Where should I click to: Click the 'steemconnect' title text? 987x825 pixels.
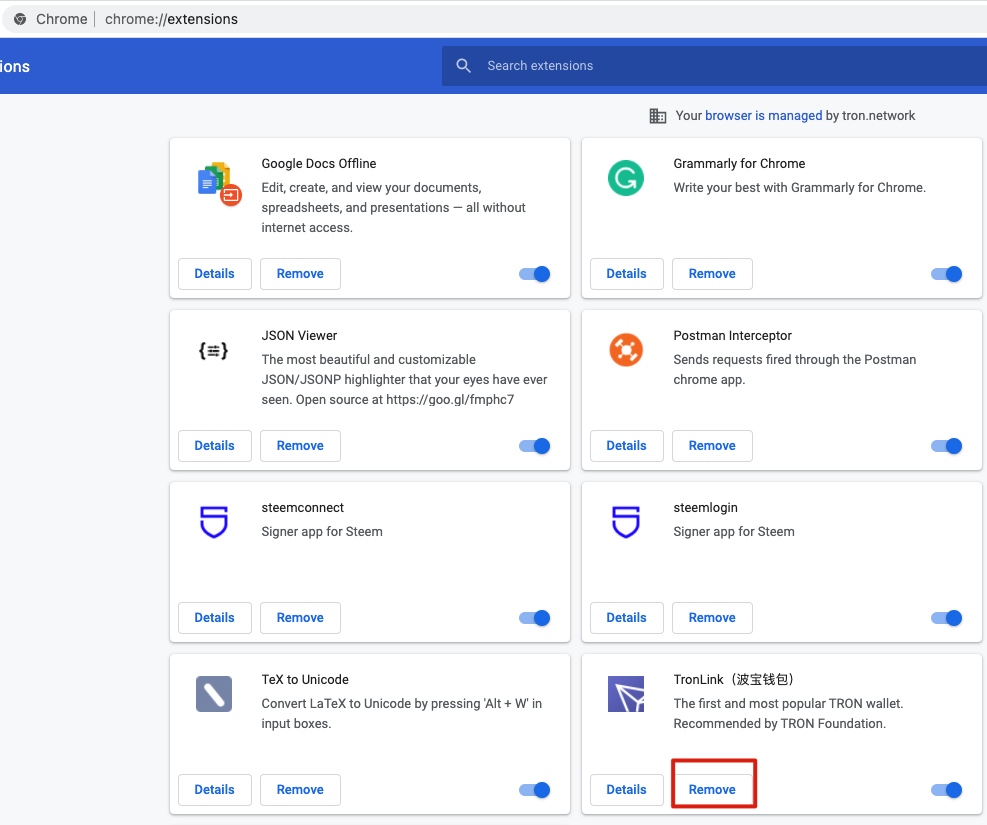pyautogui.click(x=302, y=507)
